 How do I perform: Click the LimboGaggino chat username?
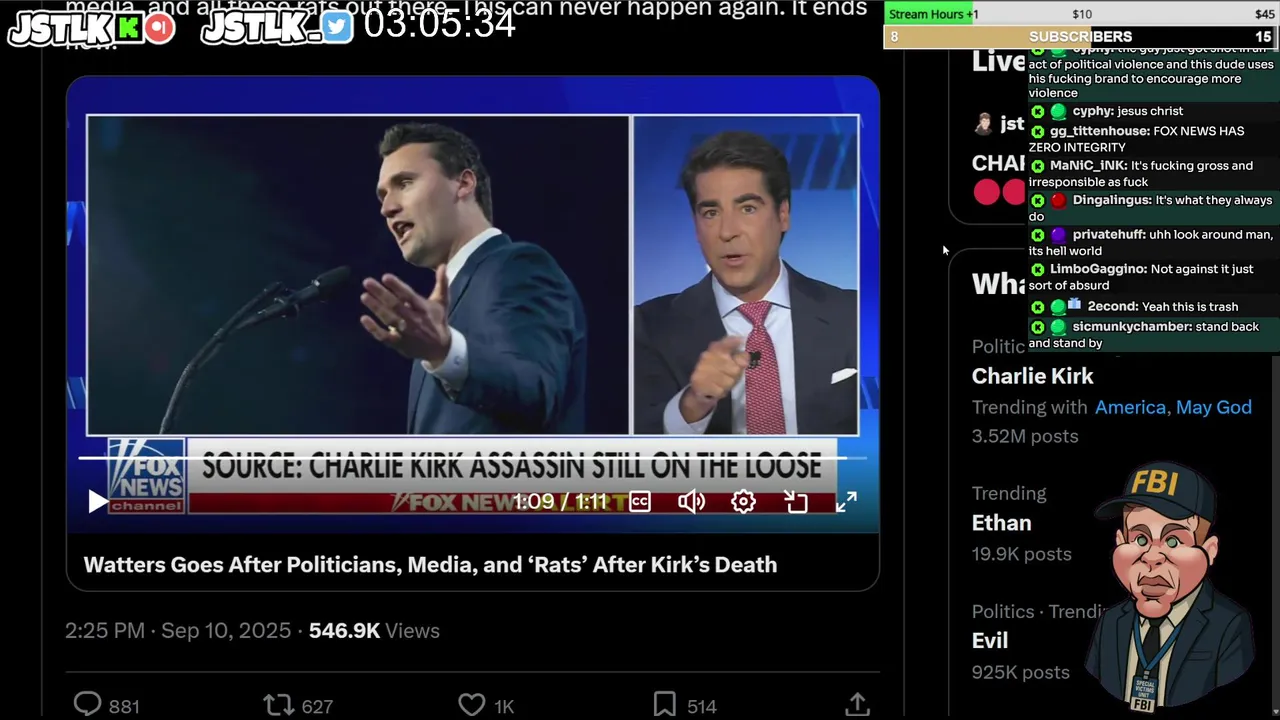(x=1098, y=270)
